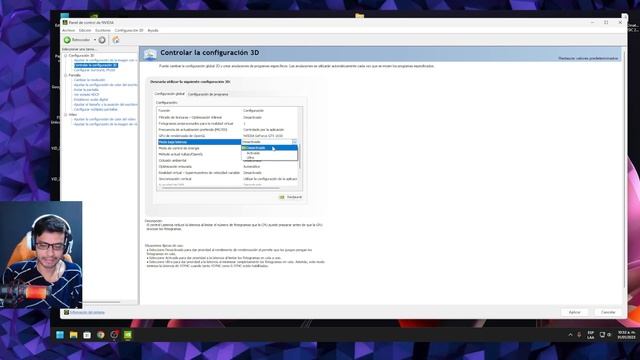Click the Optimización enlazada row
Image resolution: width=640 pixels, height=360 pixels.
tap(228, 167)
